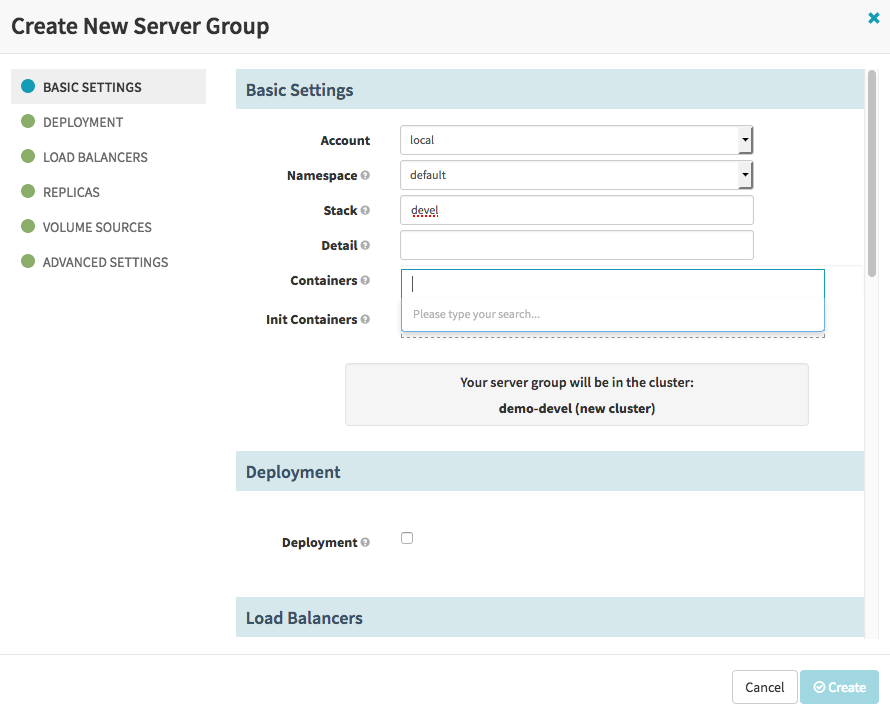Open the Account dropdown

tap(576, 140)
